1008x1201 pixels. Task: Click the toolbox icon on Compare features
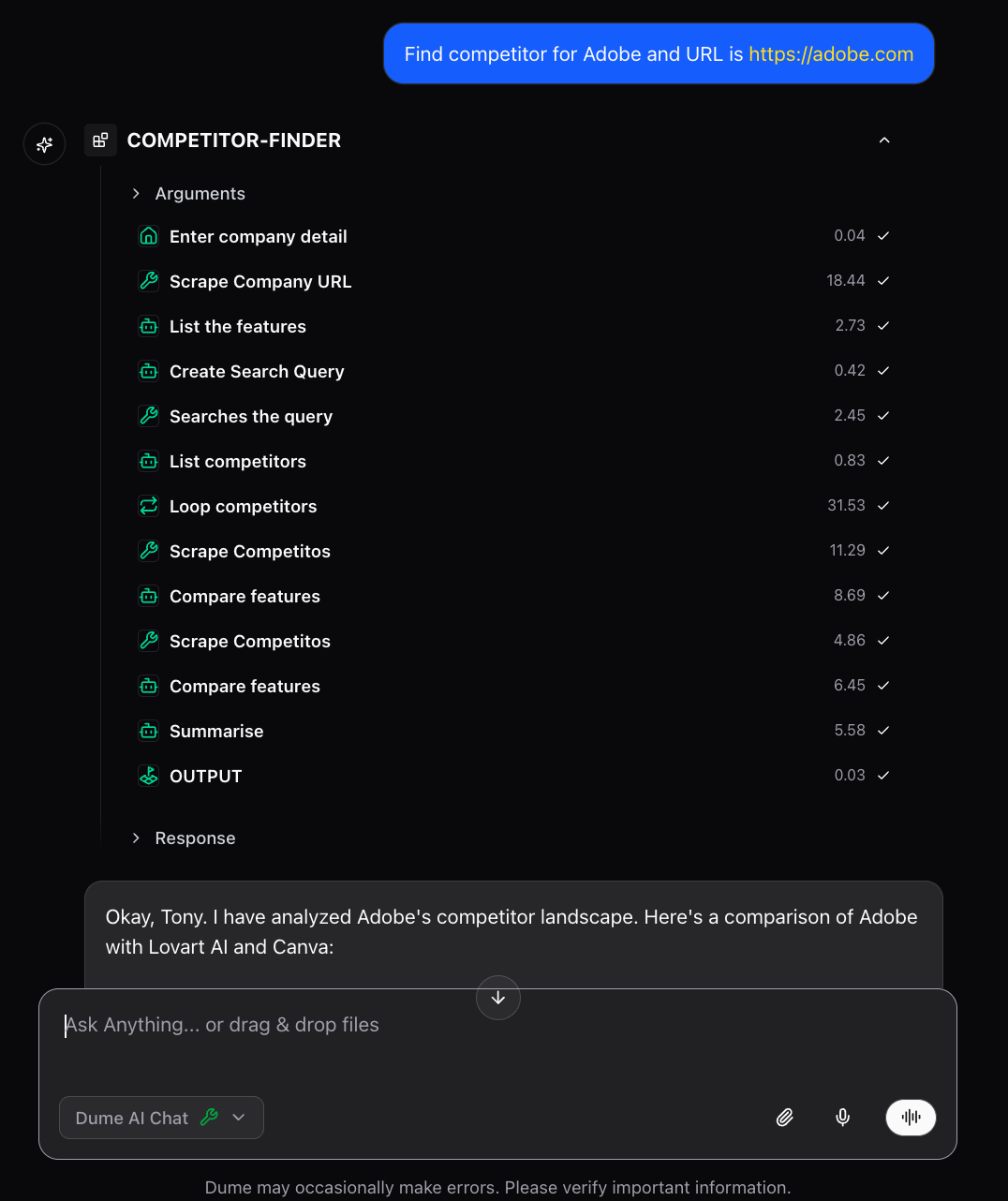[148, 596]
